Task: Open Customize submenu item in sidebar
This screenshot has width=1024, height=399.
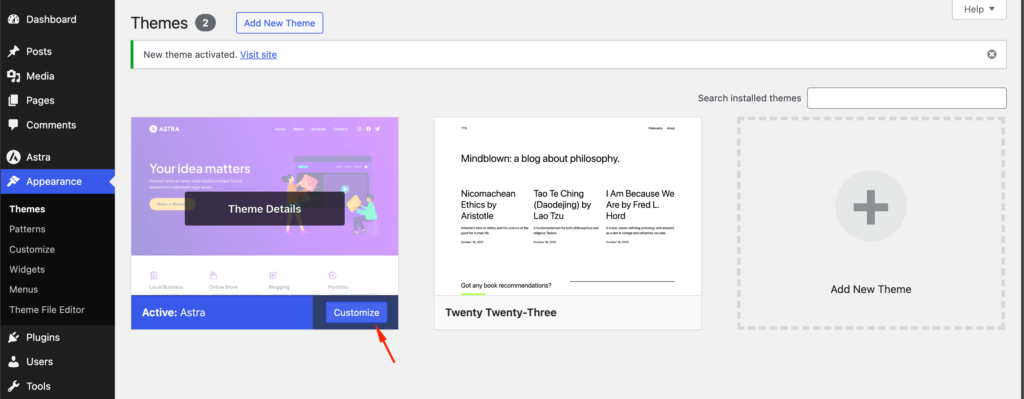Action: tap(32, 249)
